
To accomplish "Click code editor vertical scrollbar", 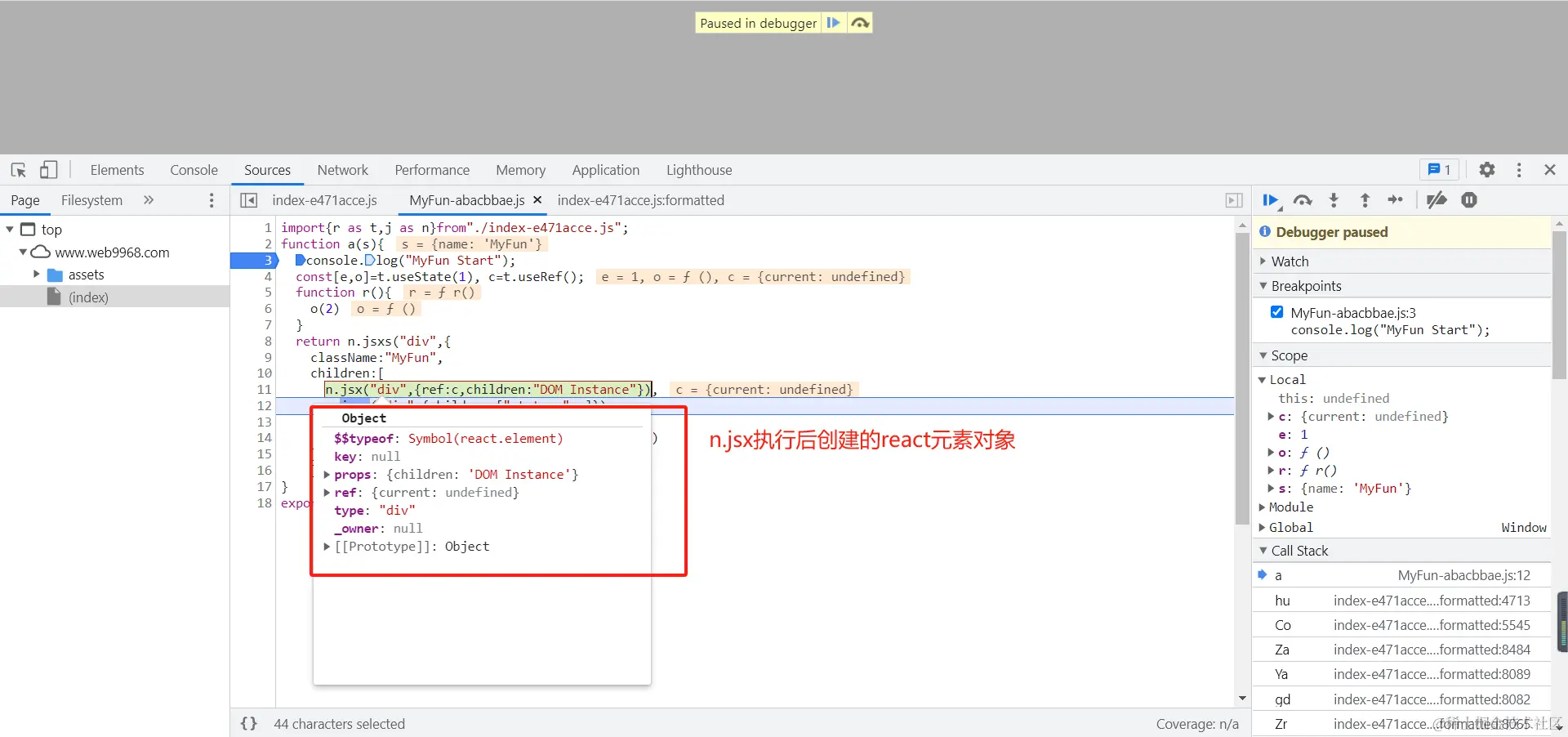I will (1242, 377).
